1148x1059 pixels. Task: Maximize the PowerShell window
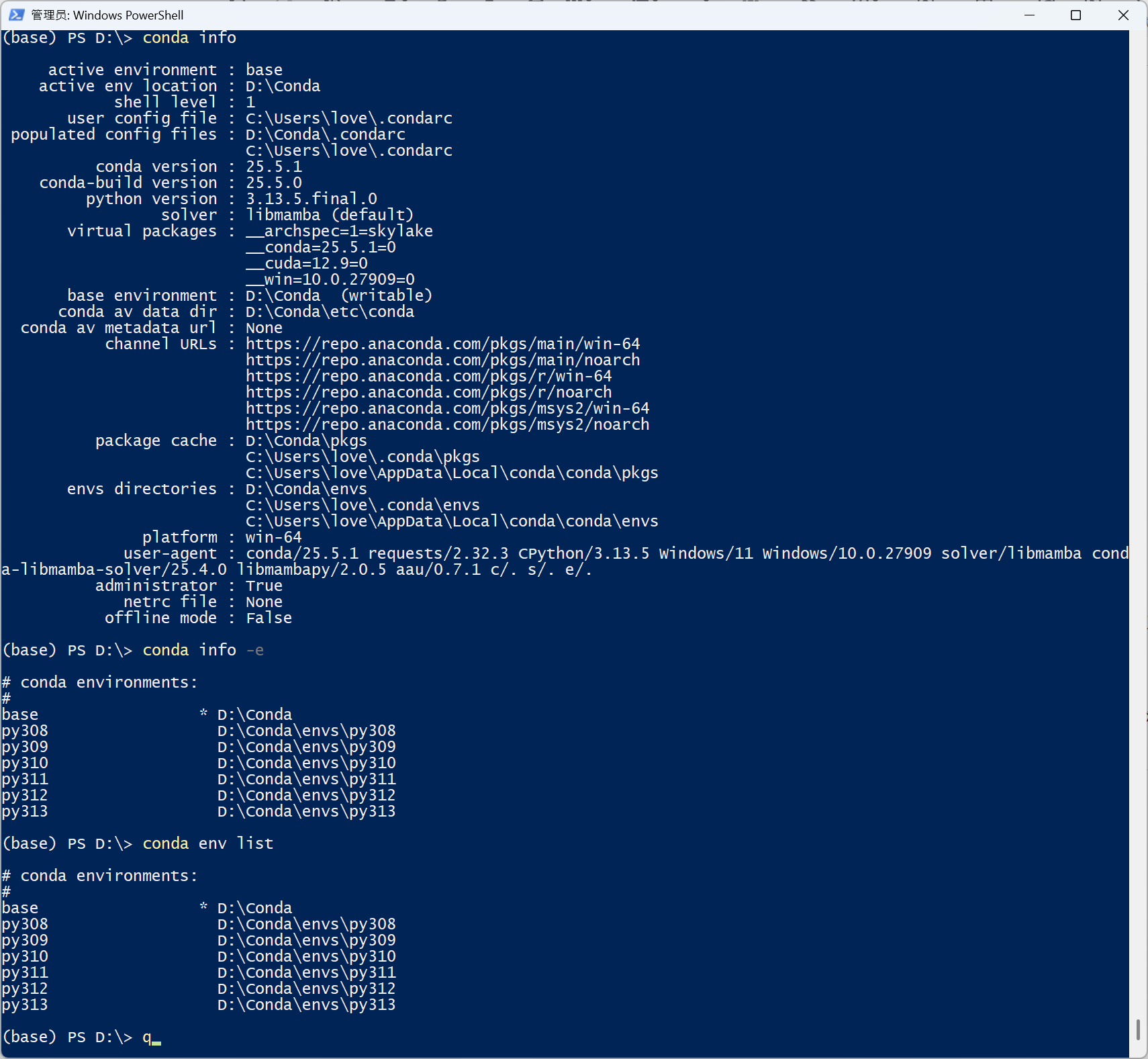1076,15
